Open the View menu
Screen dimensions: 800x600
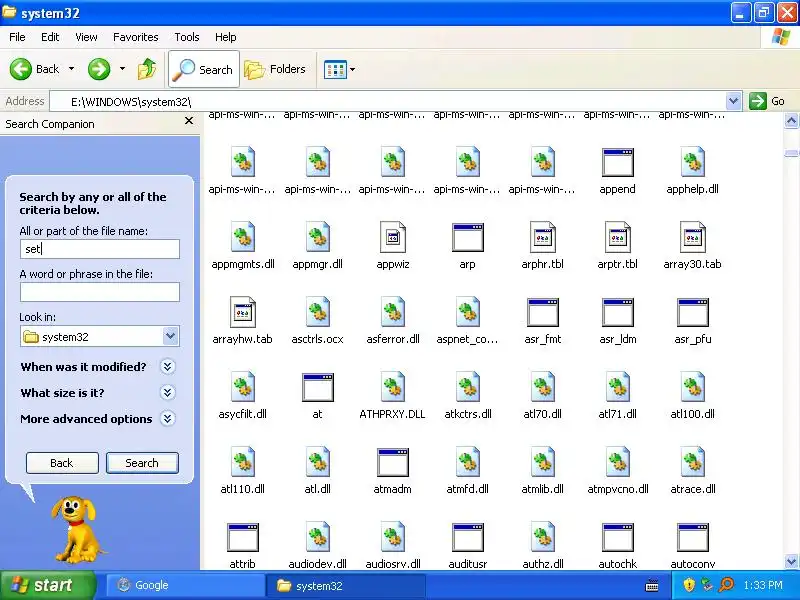(x=86, y=37)
